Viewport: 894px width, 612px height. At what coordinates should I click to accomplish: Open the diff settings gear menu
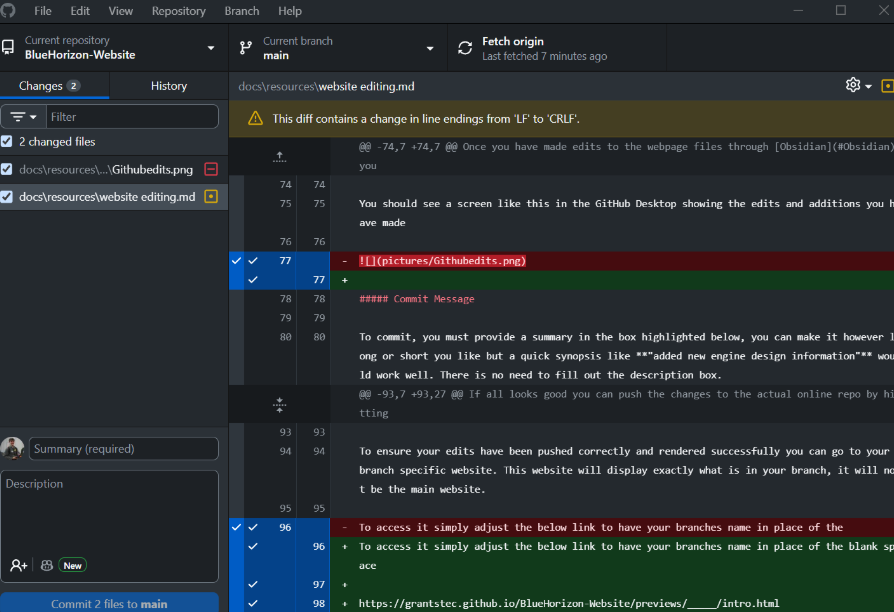pyautogui.click(x=859, y=86)
